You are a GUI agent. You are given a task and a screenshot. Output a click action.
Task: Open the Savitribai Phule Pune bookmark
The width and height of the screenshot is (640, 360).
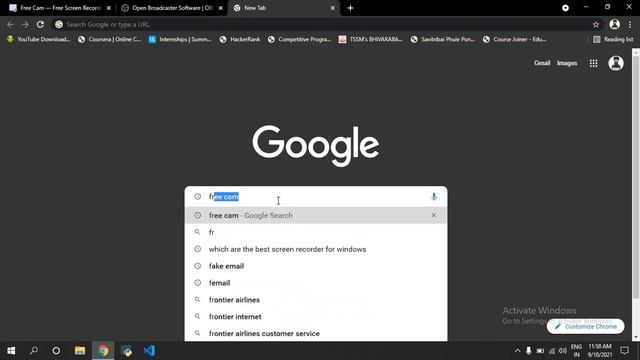click(442, 39)
